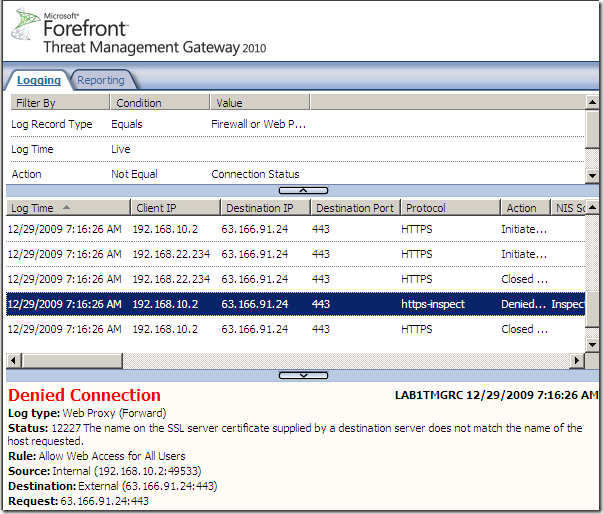
Task: Sort by the Log Time column header
Action: coord(68,208)
